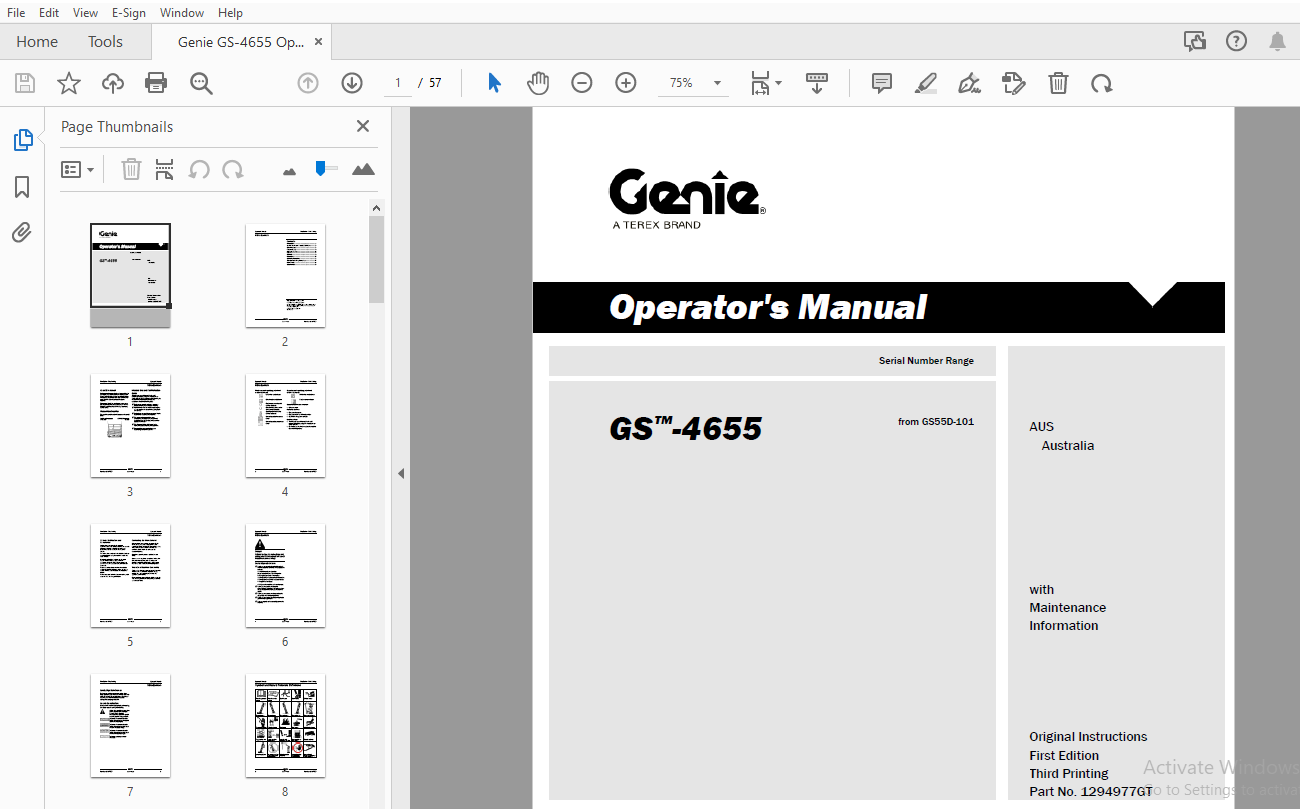Open the sign document pen icon
This screenshot has height=809, width=1300.
click(x=969, y=83)
